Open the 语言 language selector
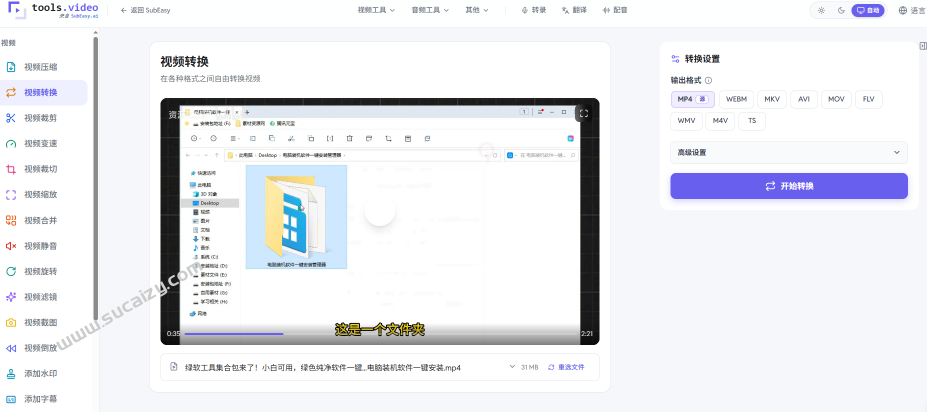The image size is (927, 412). (912, 10)
